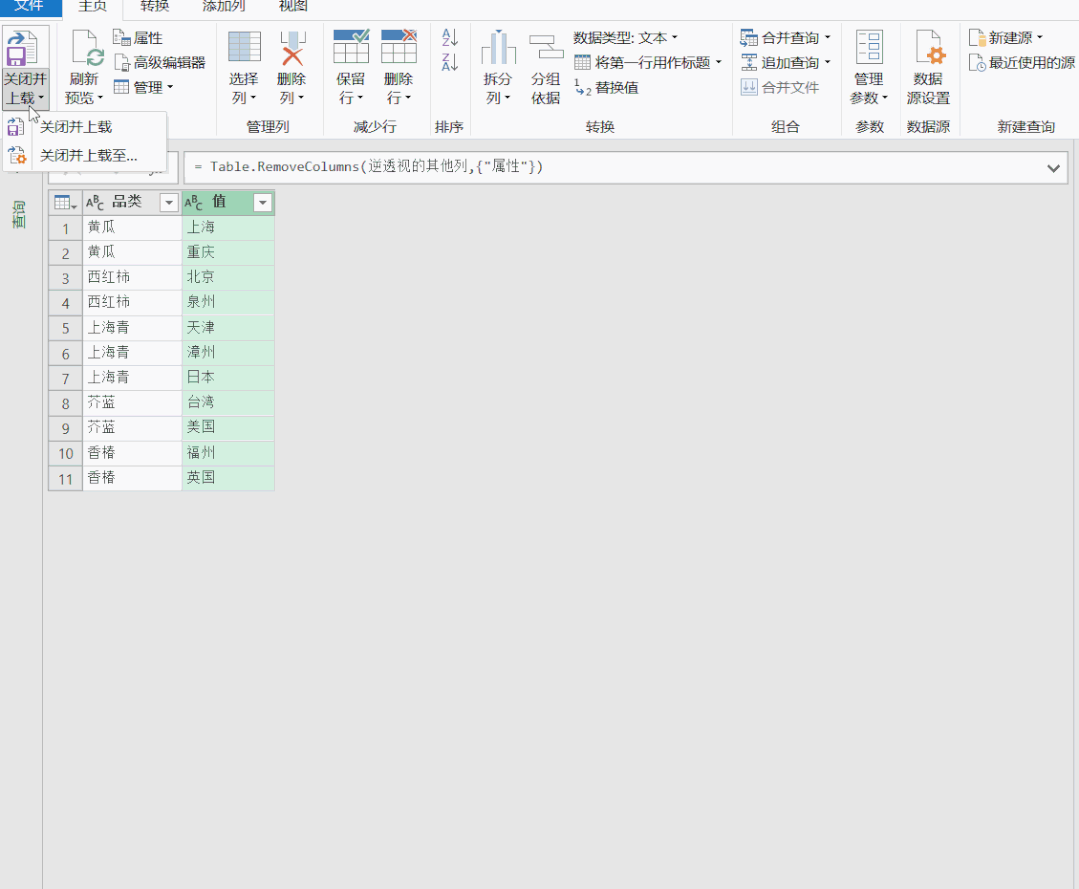Expand the 查询 side pane
The height and width of the screenshot is (889, 1079).
19,214
